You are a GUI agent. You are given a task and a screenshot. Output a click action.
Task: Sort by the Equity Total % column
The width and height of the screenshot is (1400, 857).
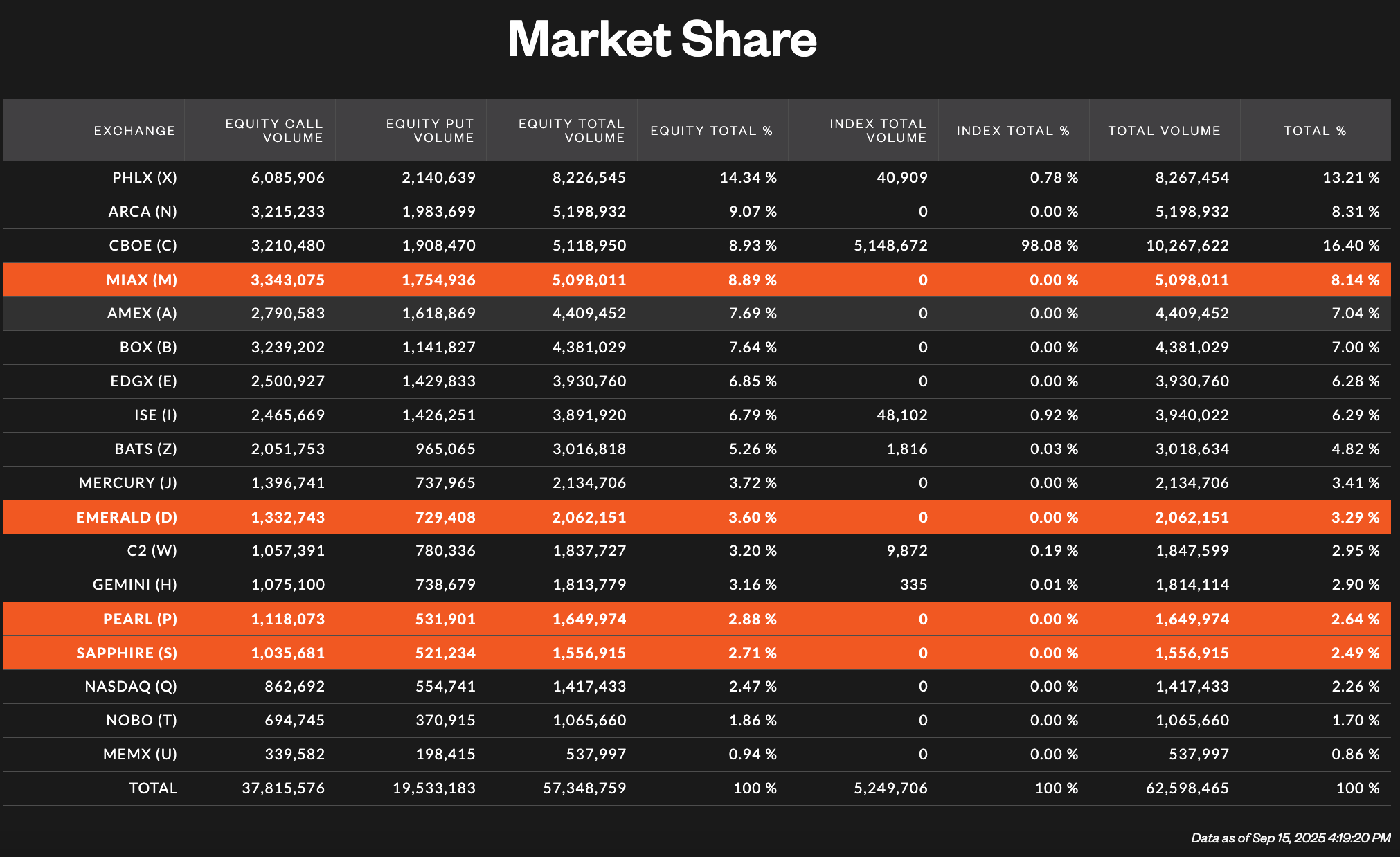tap(712, 130)
